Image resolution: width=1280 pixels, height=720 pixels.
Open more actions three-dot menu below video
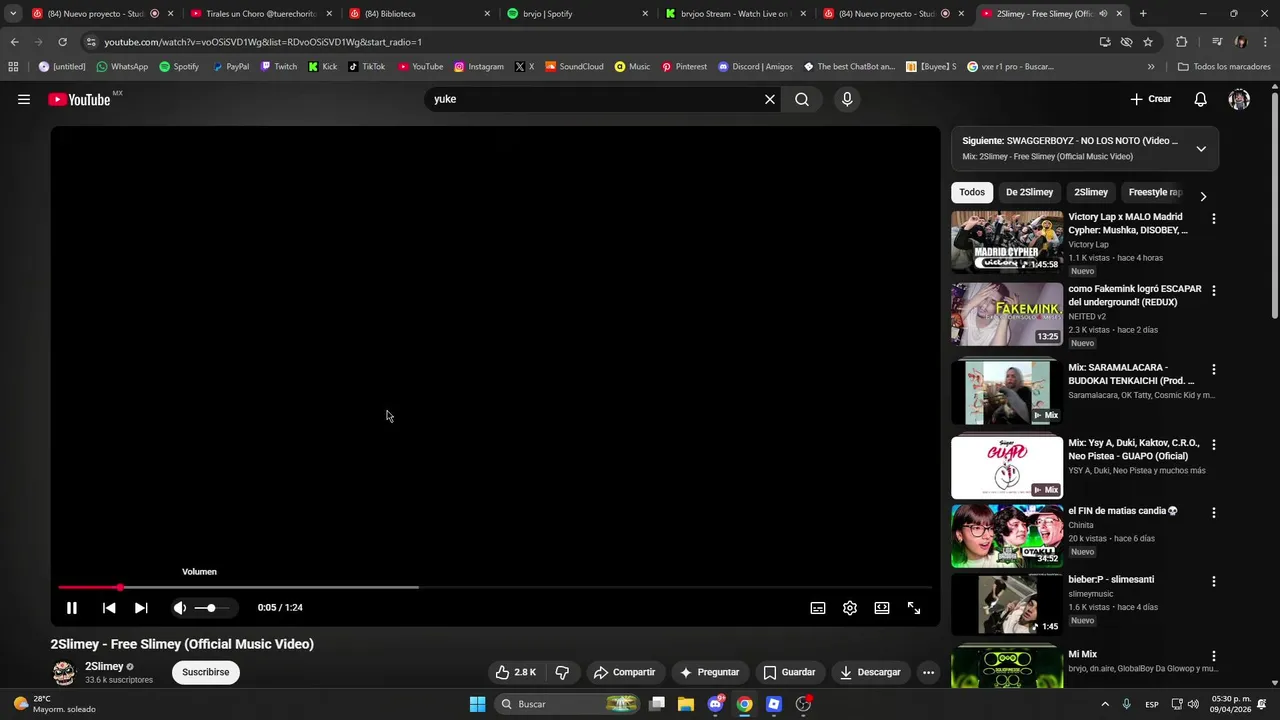[x=928, y=672]
